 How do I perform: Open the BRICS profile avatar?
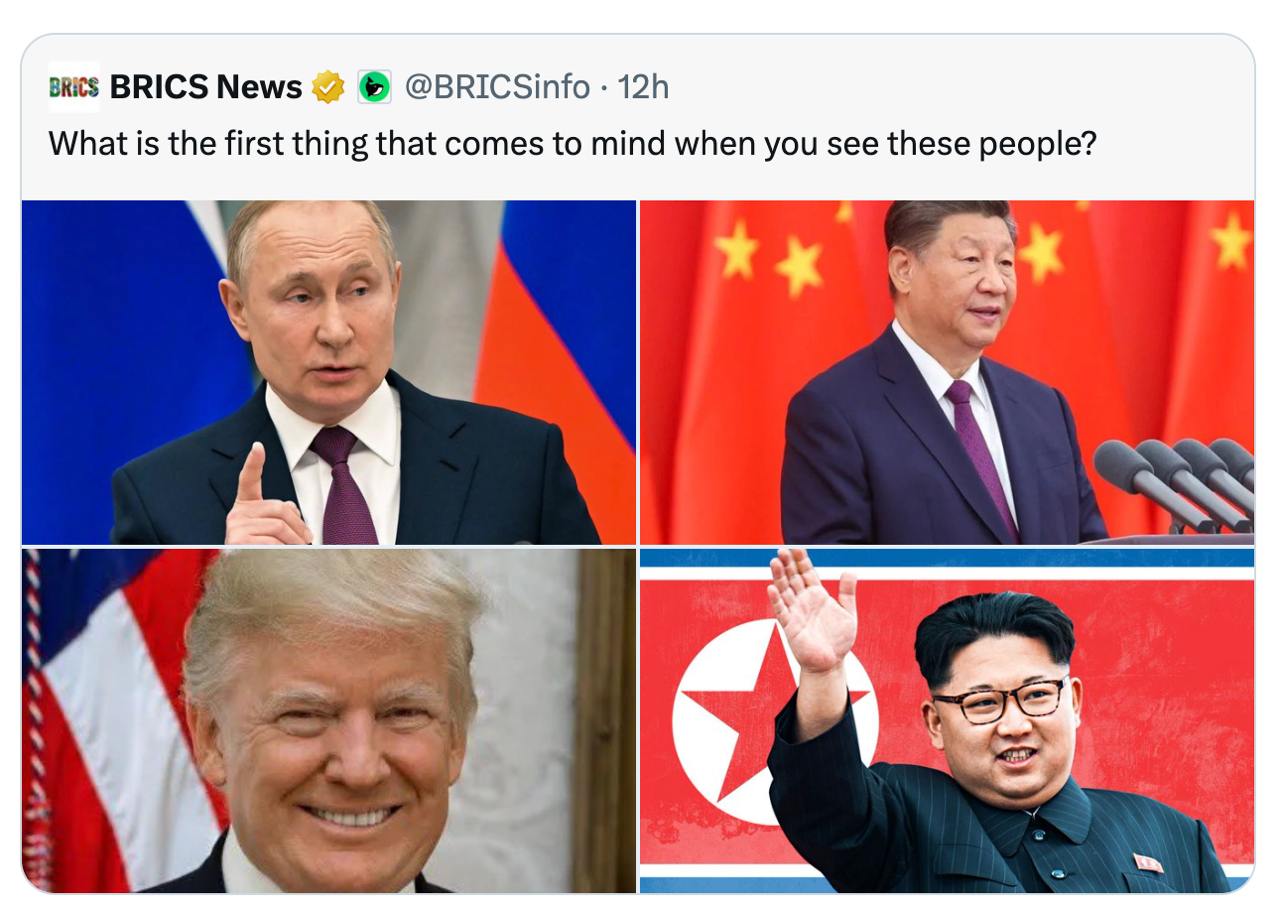(74, 87)
